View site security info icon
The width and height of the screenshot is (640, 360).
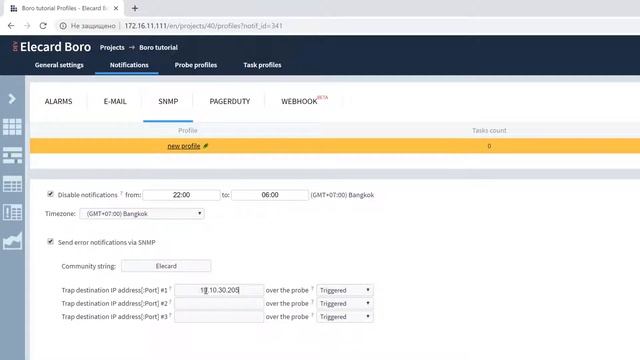(x=63, y=26)
